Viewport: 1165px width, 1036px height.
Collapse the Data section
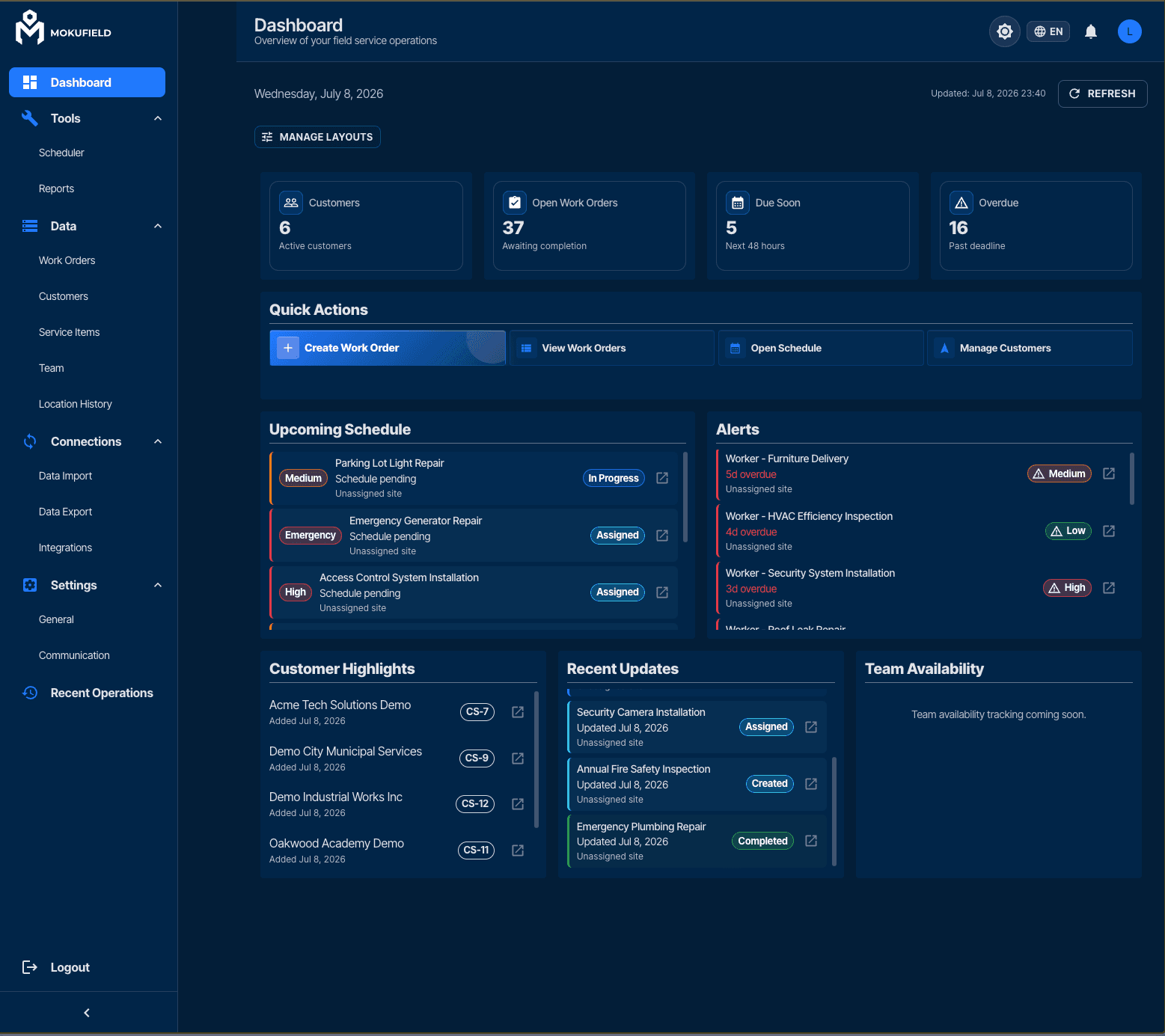click(158, 226)
